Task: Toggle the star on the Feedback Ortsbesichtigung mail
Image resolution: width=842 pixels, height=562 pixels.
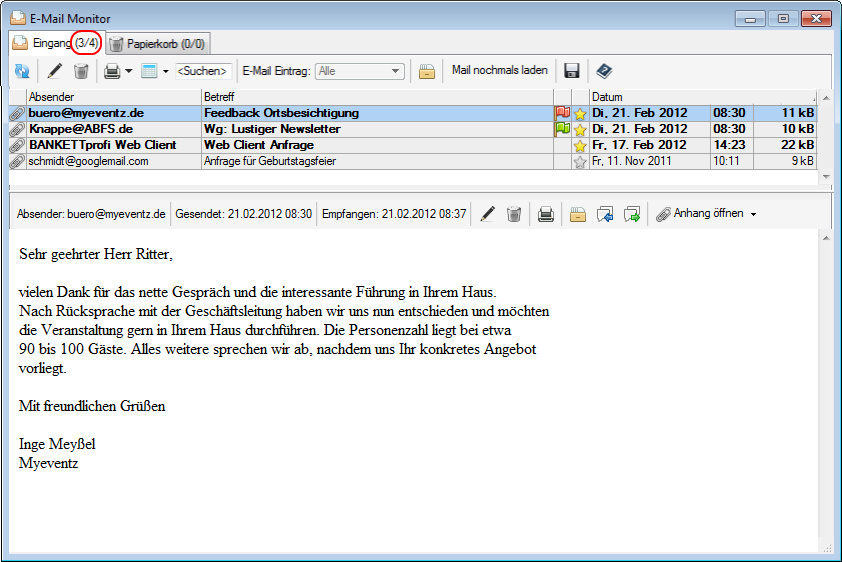Action: pos(580,113)
